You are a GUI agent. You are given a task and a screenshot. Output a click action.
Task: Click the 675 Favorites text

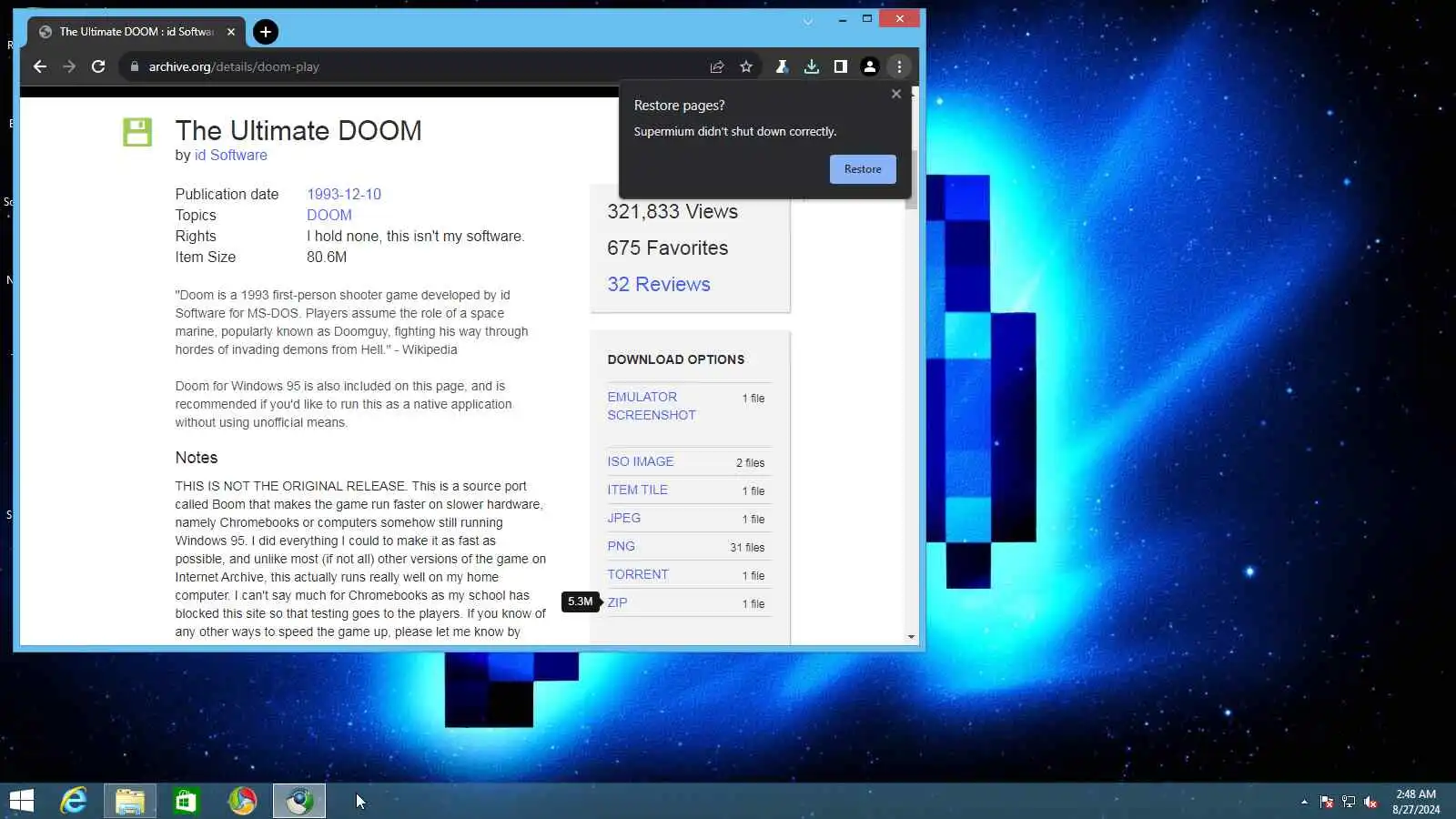pos(668,248)
